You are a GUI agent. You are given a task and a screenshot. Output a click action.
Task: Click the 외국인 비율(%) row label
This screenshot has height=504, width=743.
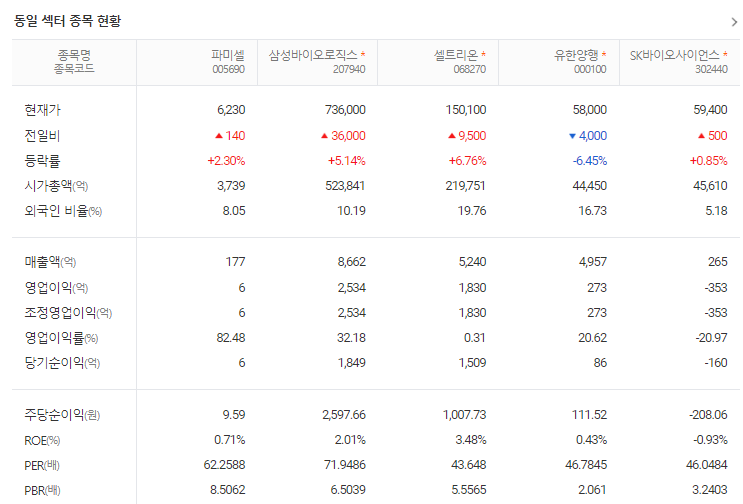tap(63, 211)
